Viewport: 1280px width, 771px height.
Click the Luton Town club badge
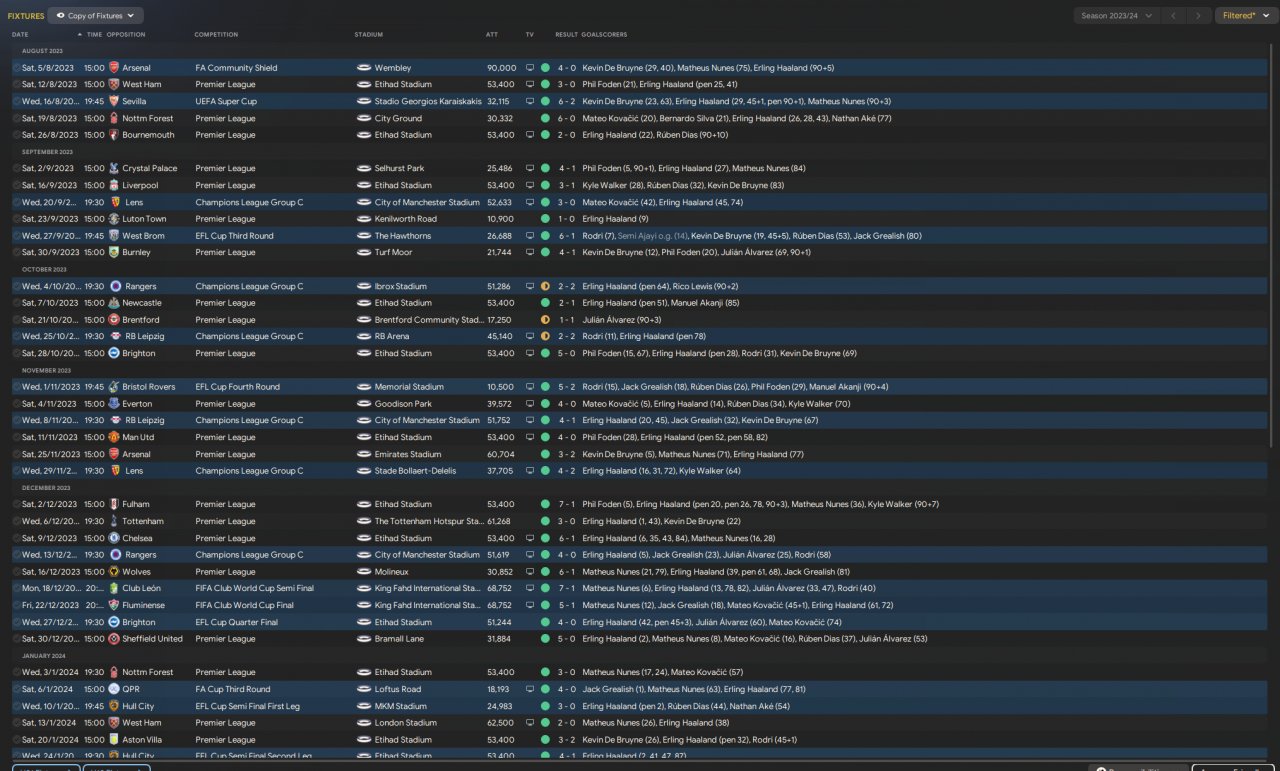coord(114,219)
